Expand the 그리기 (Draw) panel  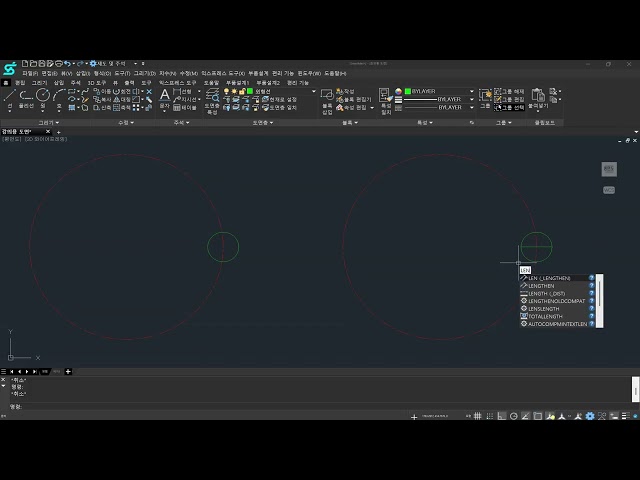[x=49, y=122]
